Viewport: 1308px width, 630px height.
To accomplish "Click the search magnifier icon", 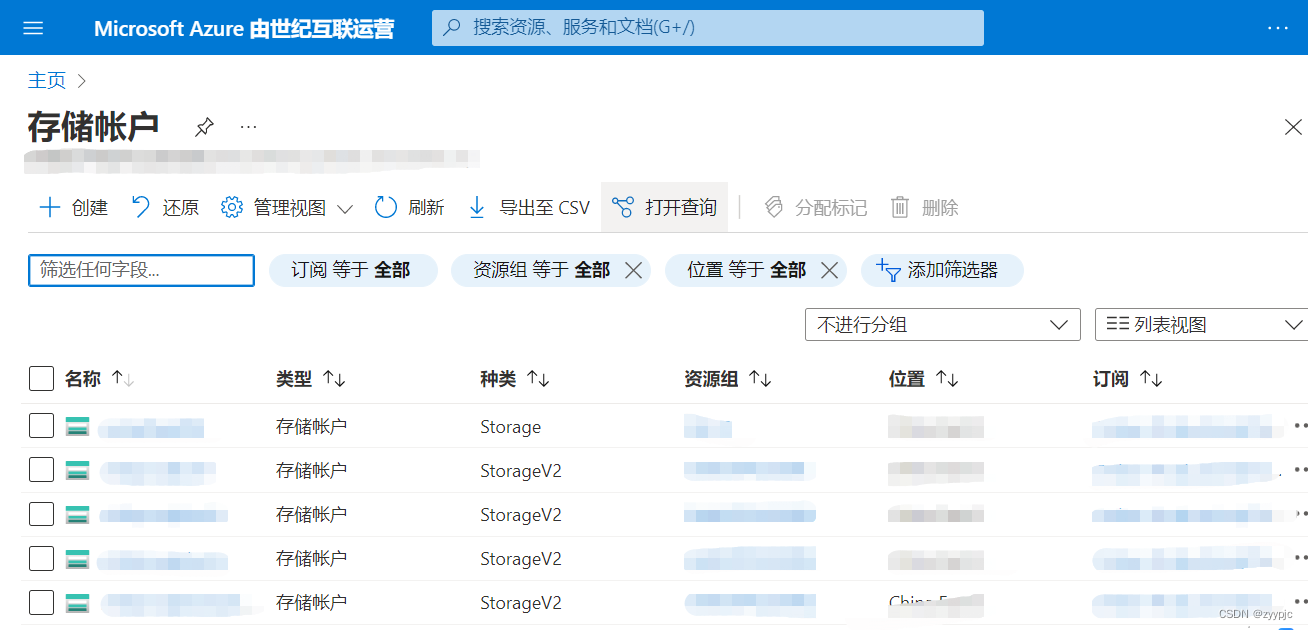I will click(452, 28).
